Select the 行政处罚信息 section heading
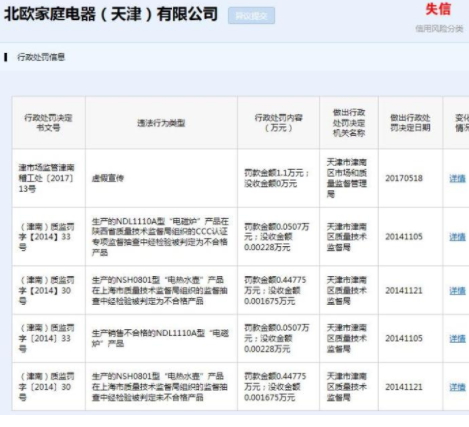 click(x=41, y=57)
